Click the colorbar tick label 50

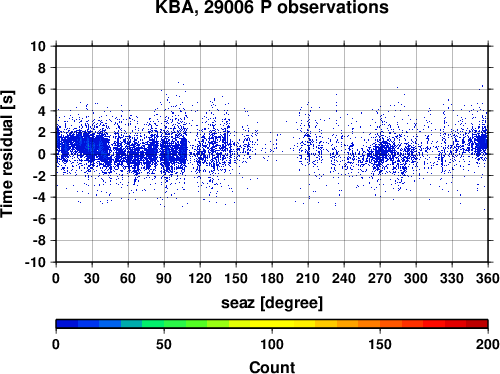164,344
